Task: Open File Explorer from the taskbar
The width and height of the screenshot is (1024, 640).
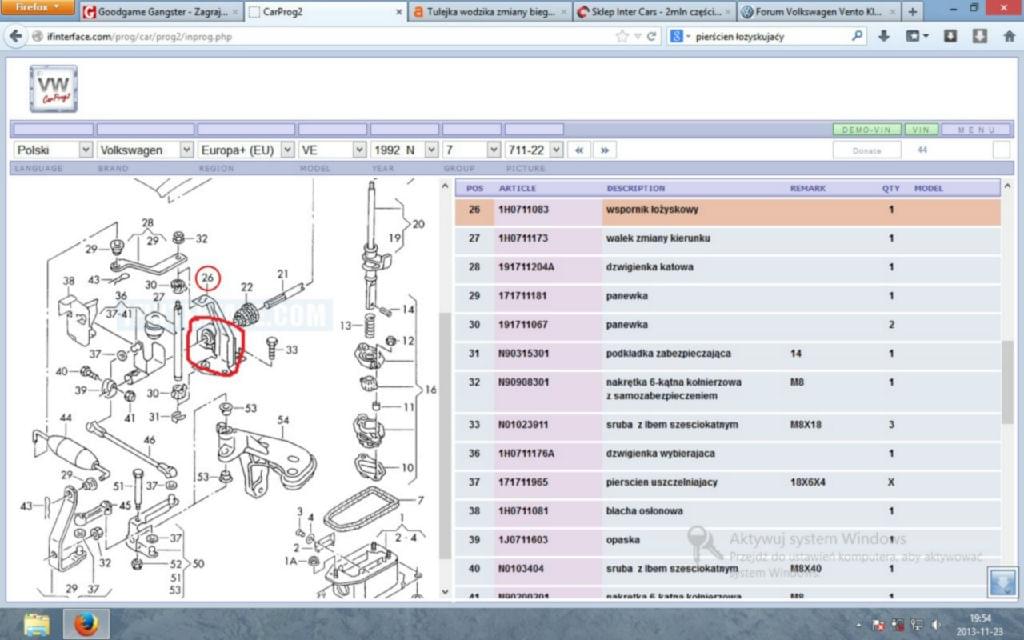Action: pos(37,624)
